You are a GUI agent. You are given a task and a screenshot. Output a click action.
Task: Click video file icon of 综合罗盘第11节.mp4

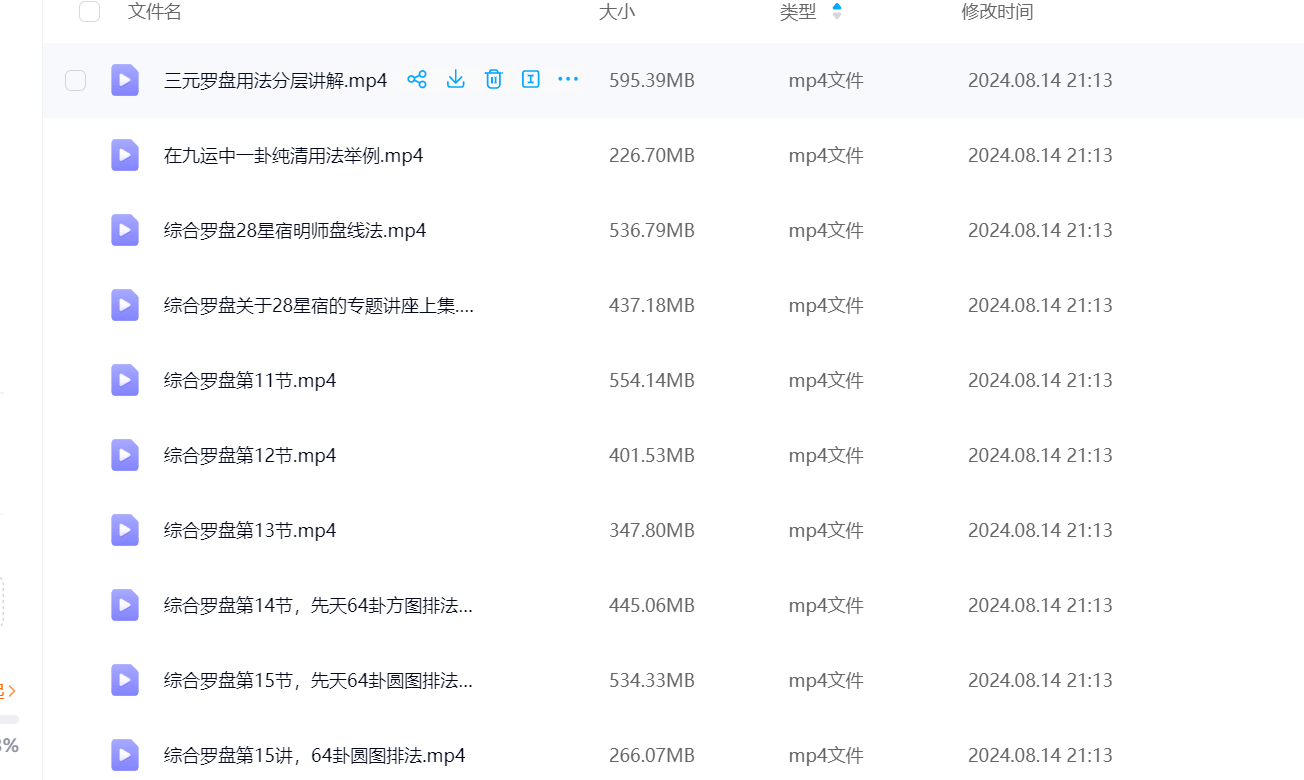[125, 380]
